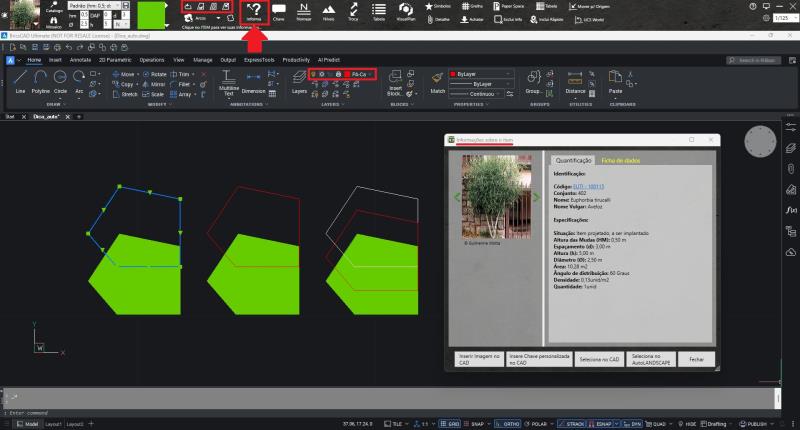Click the green color swatch in top toolbar
This screenshot has width=800, height=430.
[x=152, y=17]
